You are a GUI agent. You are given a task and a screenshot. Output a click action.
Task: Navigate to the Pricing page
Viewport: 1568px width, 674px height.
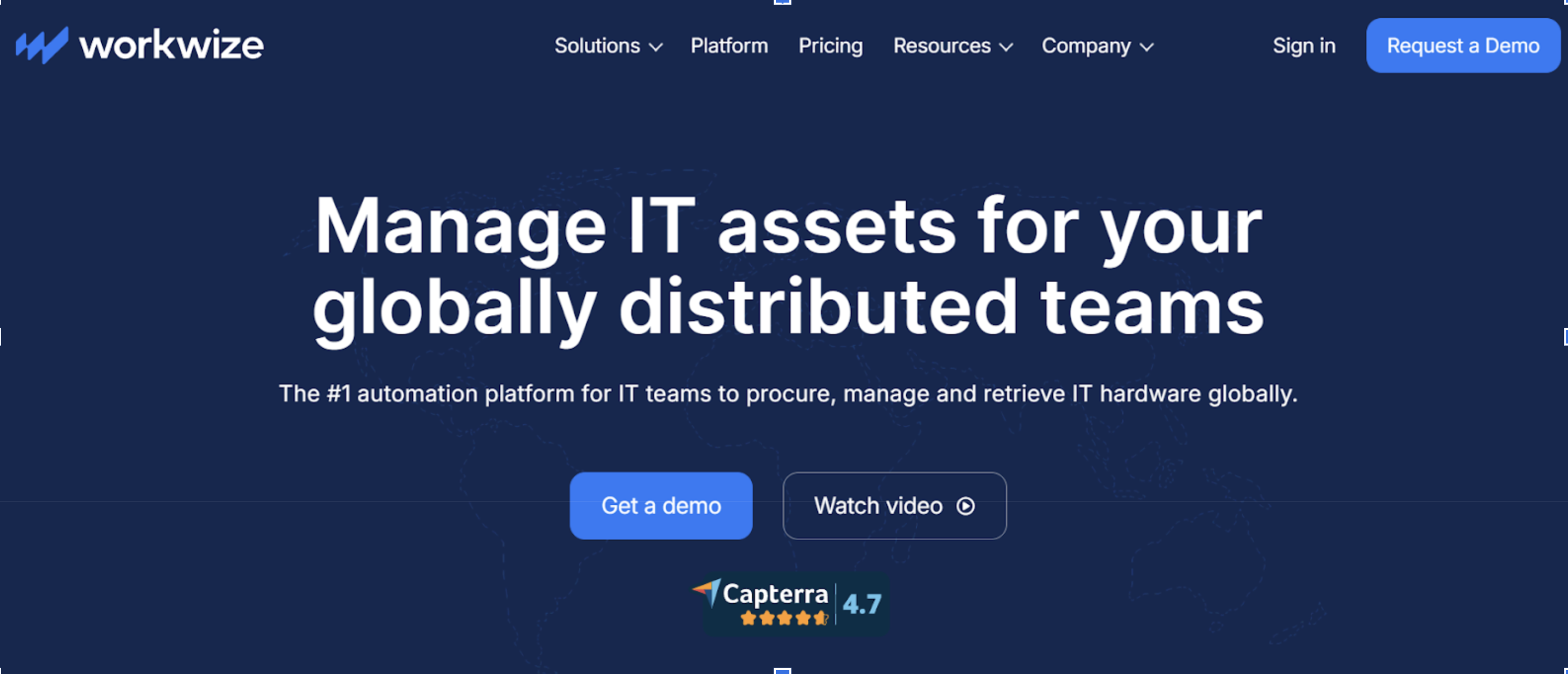[x=830, y=46]
